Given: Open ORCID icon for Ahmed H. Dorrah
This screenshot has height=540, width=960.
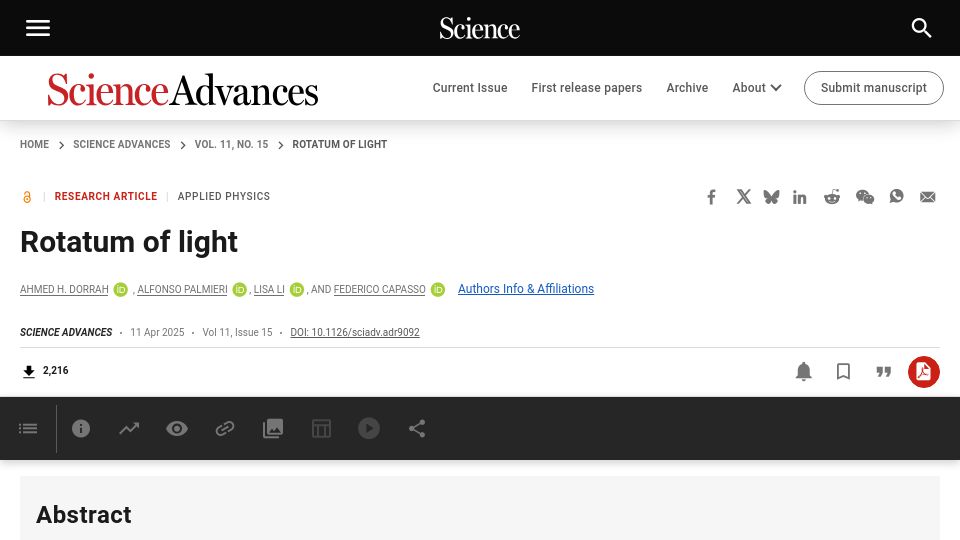Looking at the screenshot, I should pos(121,290).
